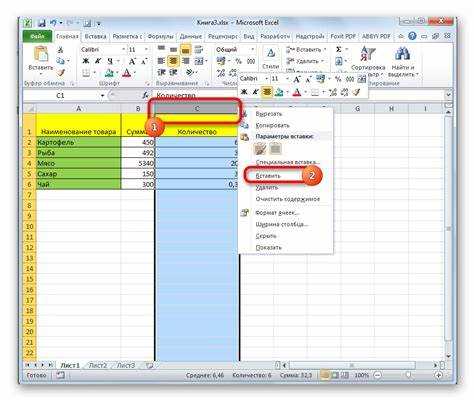Choose Вставить in the context menu

coord(269,176)
